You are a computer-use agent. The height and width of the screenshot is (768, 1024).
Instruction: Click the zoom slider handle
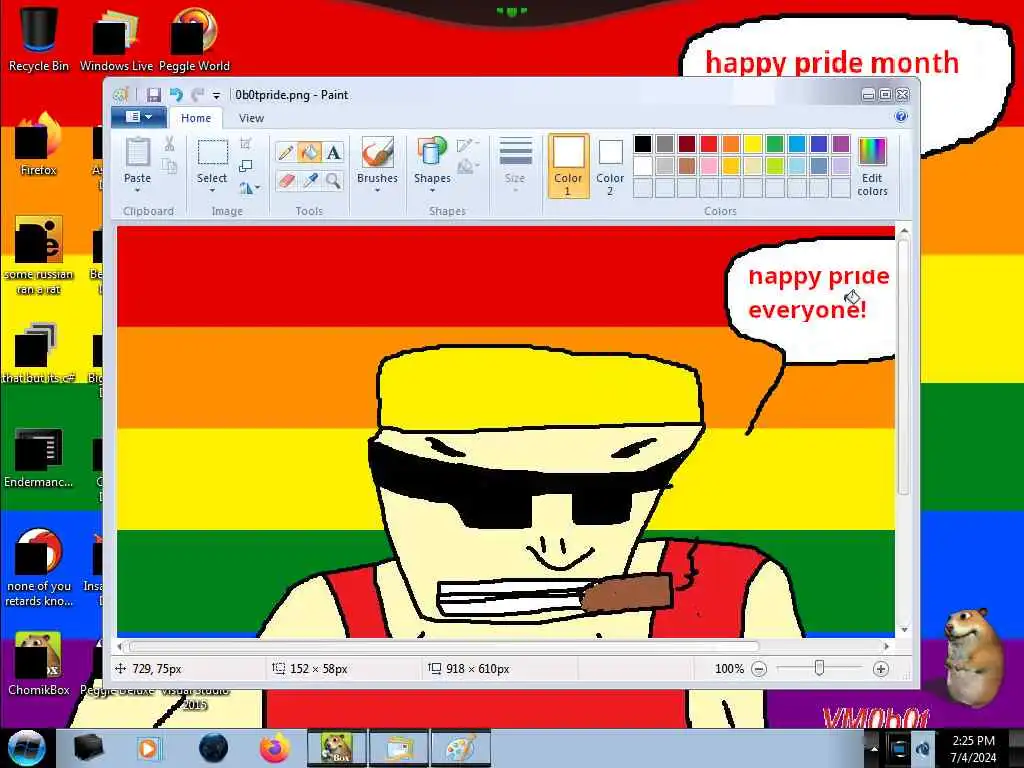(x=819, y=668)
